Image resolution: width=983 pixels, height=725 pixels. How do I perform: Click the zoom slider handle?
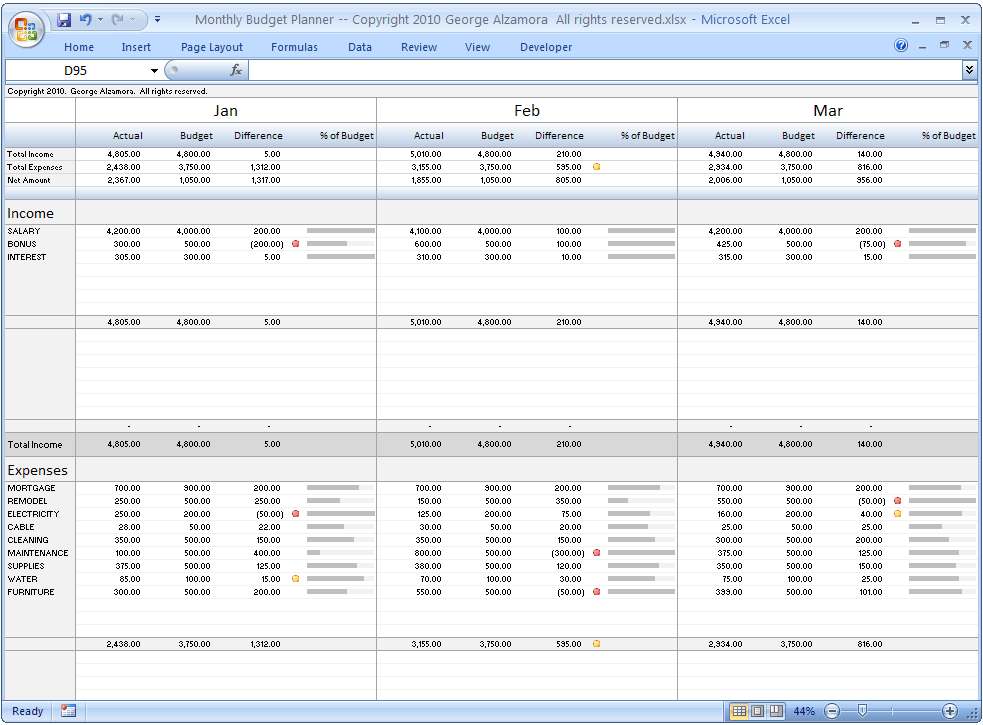(863, 711)
